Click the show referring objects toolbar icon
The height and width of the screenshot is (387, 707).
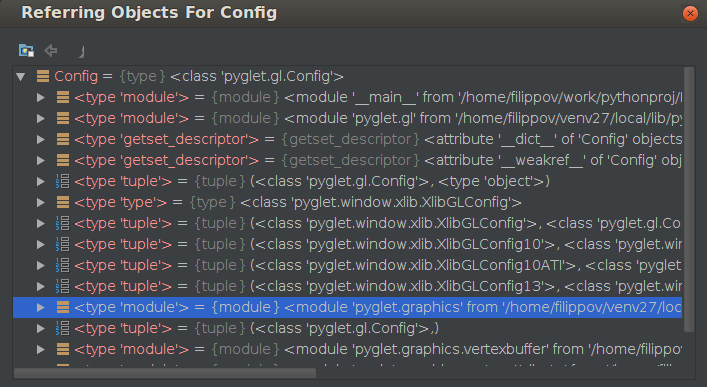[26, 51]
